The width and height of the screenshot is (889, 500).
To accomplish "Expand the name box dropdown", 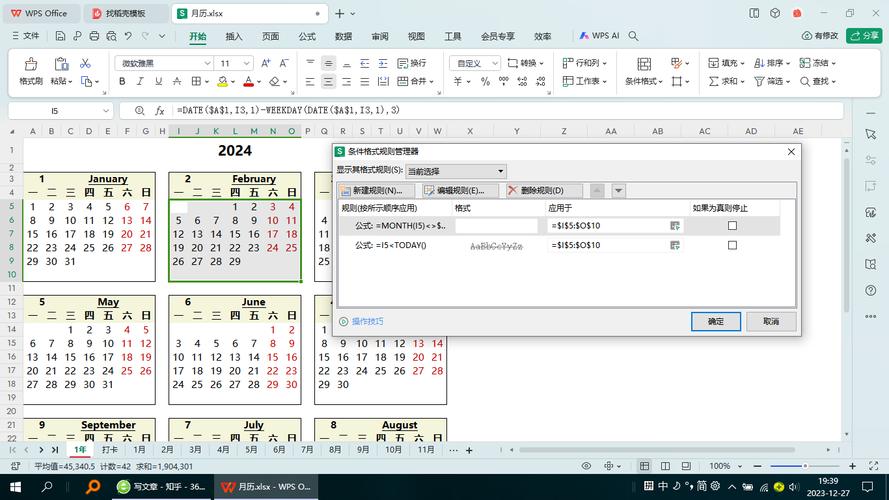I will click(105, 111).
